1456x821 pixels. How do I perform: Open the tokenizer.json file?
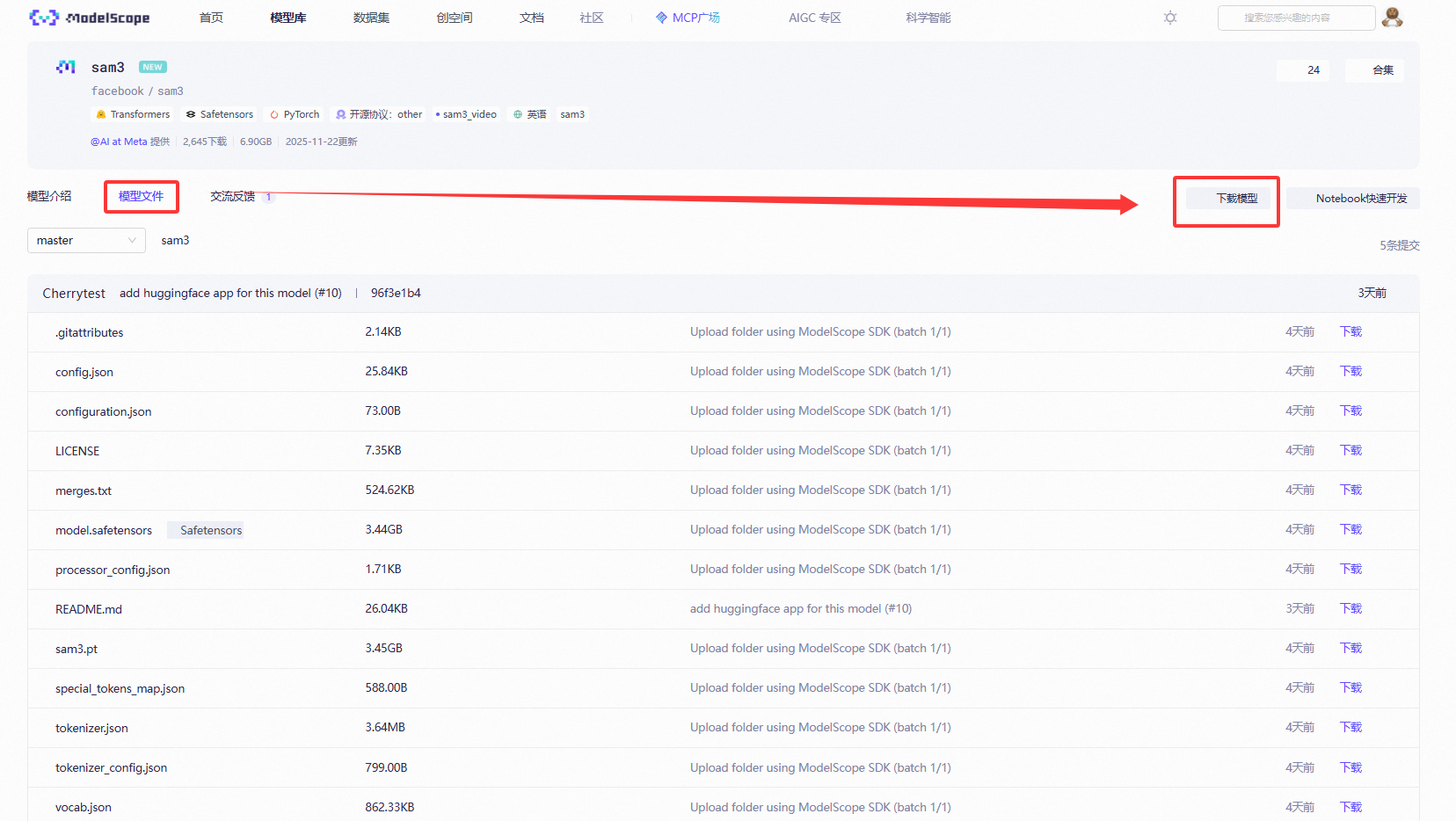coord(91,728)
